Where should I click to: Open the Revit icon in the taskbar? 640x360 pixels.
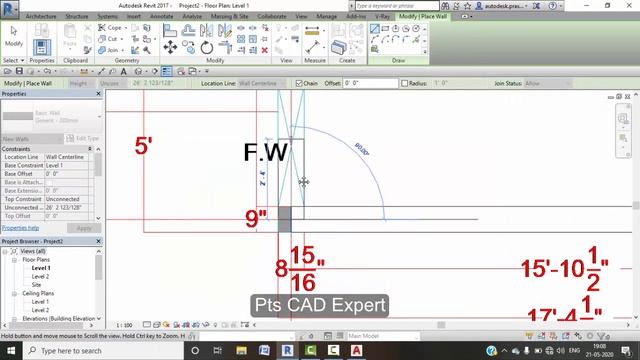[x=287, y=351]
